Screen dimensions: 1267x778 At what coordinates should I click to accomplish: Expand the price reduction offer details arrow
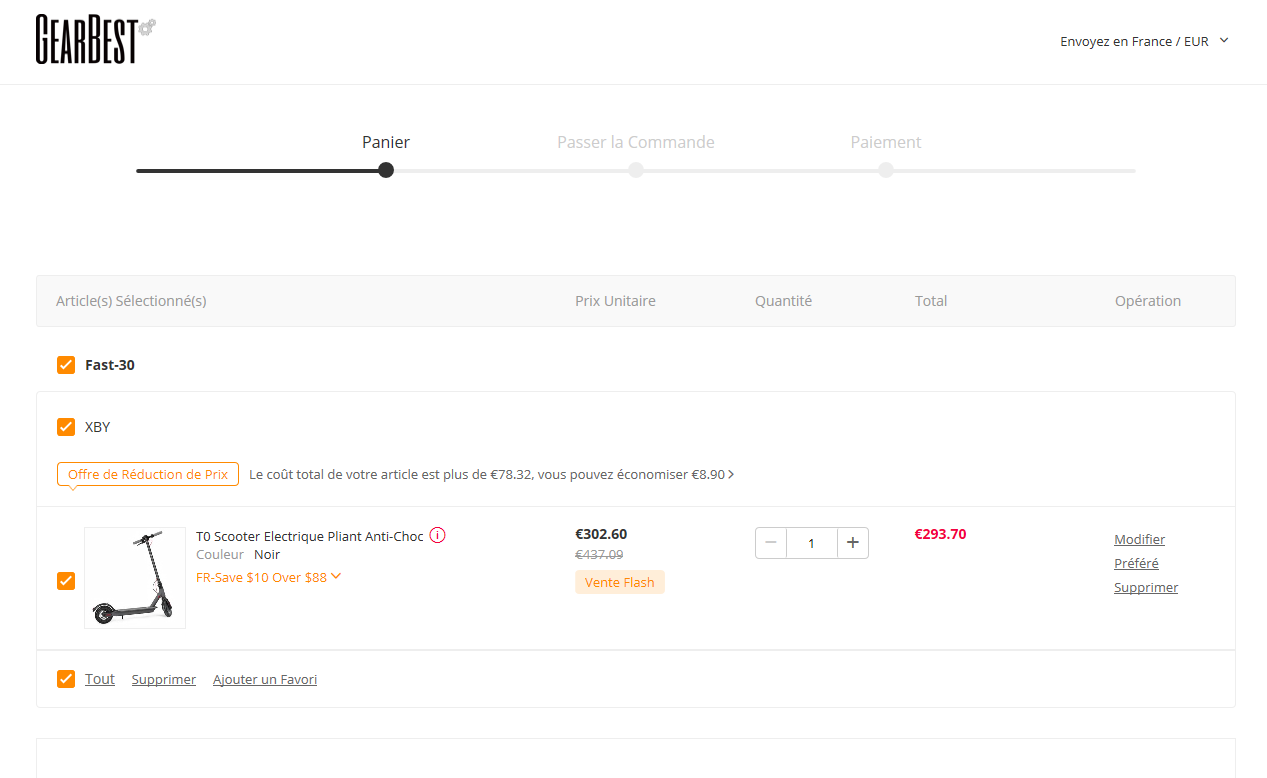pos(731,475)
